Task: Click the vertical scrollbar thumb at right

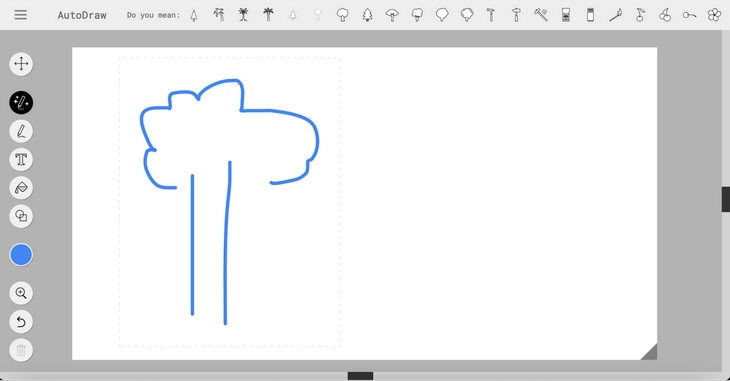Action: click(x=726, y=199)
